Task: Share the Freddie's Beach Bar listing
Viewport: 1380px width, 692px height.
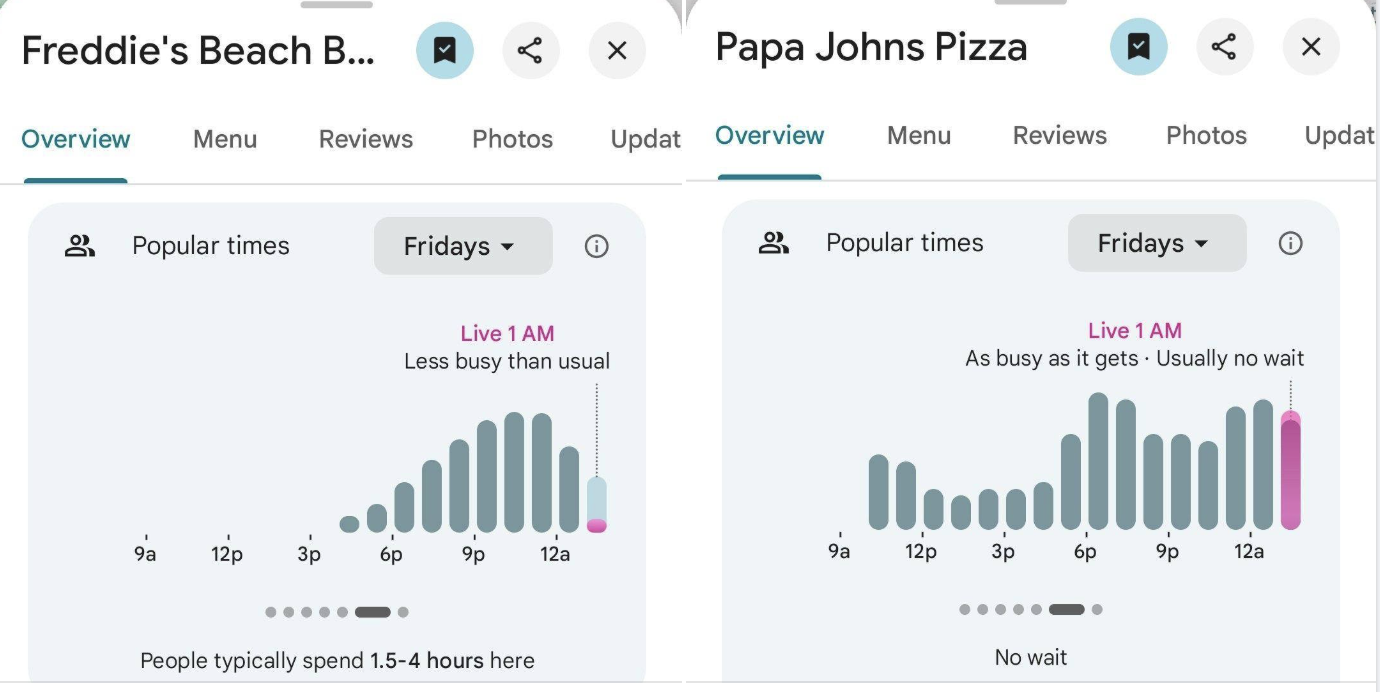Action: click(x=530, y=50)
